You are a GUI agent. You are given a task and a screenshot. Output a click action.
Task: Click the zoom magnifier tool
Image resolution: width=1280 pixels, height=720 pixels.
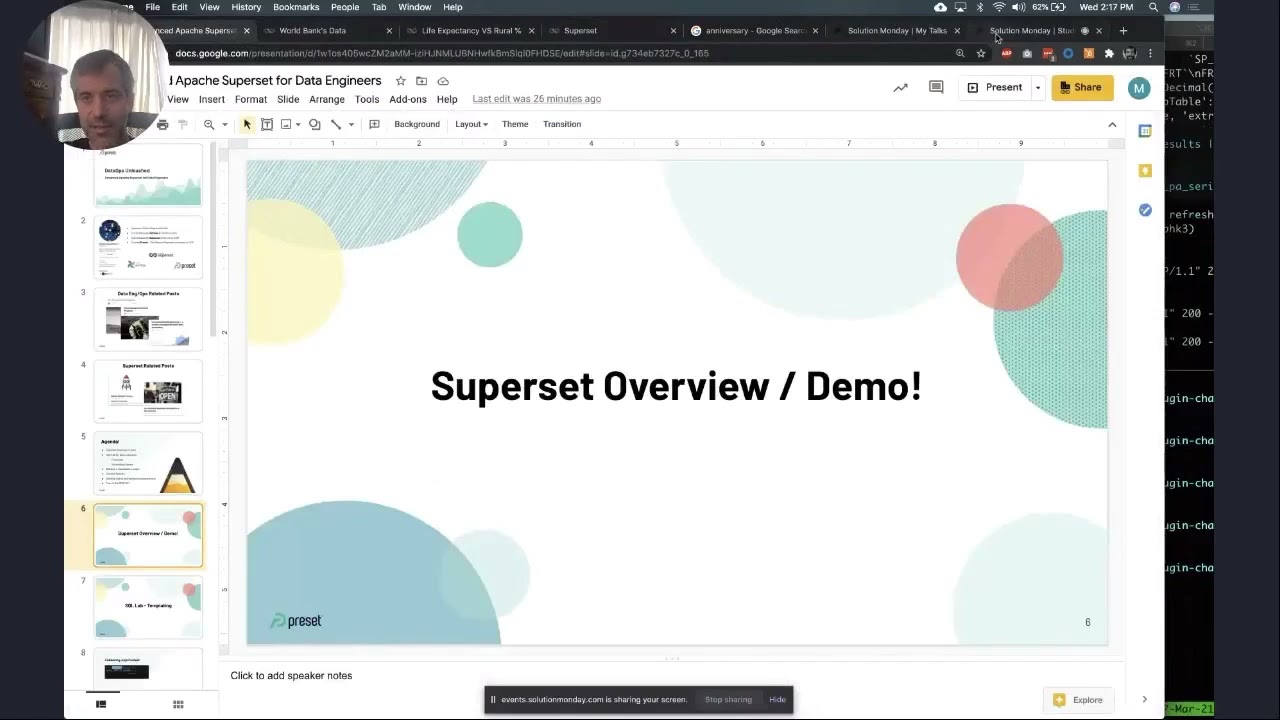pos(209,124)
